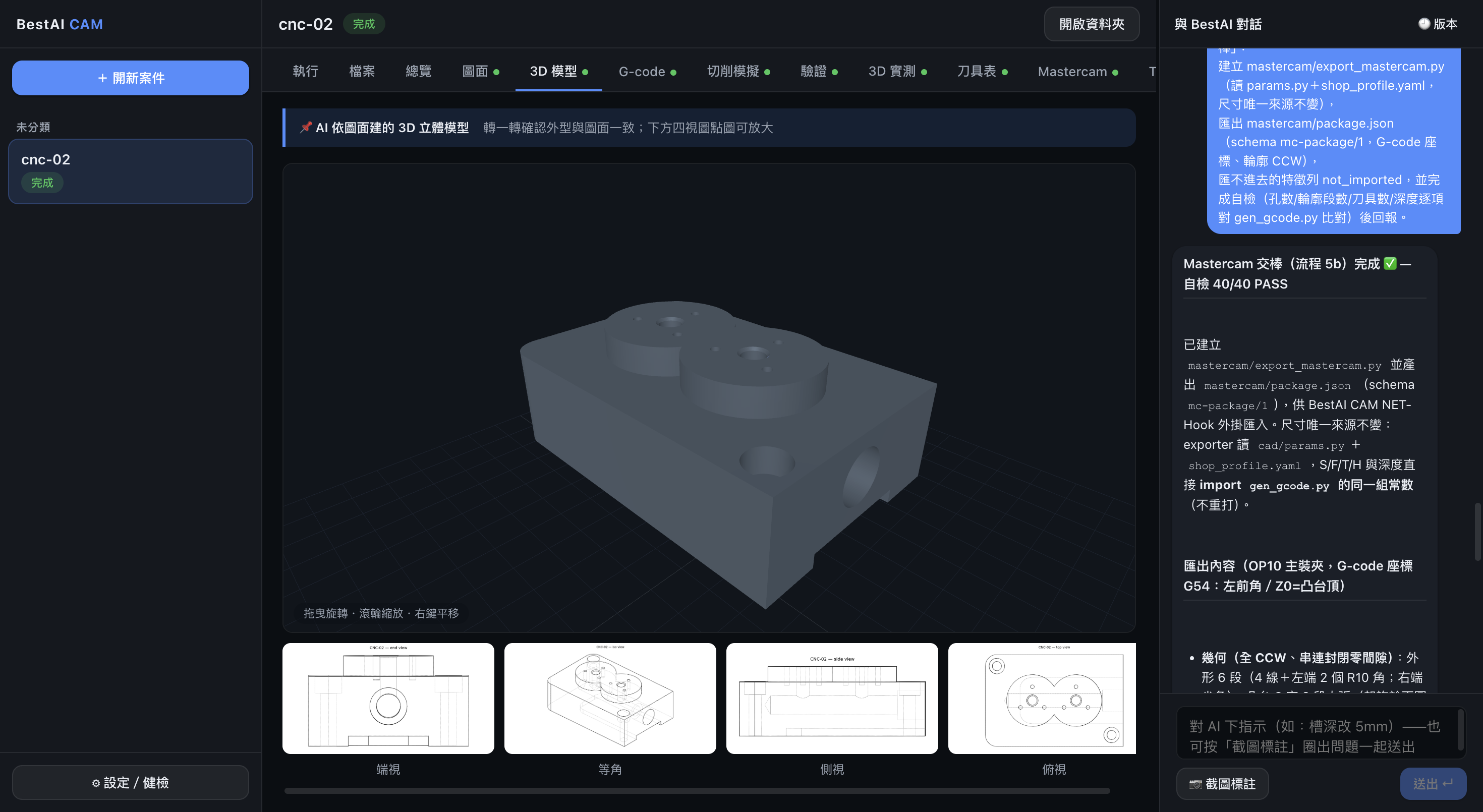The height and width of the screenshot is (812, 1483).
Task: Open the G-code tab
Action: pyautogui.click(x=647, y=71)
